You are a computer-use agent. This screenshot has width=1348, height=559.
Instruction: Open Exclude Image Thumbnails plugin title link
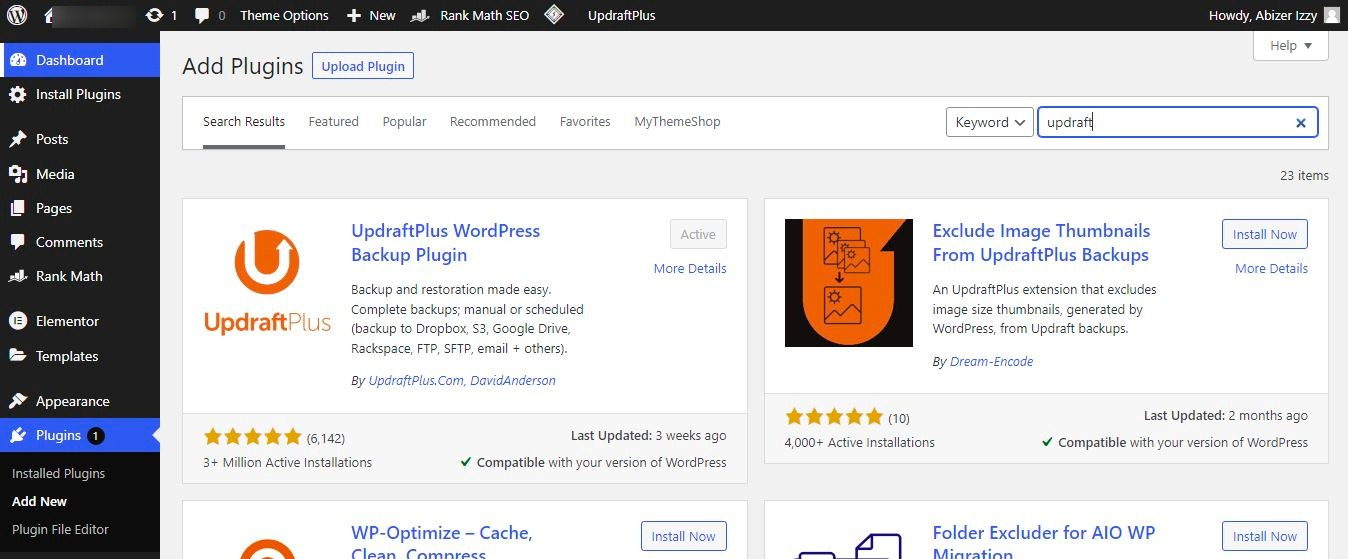(1041, 243)
